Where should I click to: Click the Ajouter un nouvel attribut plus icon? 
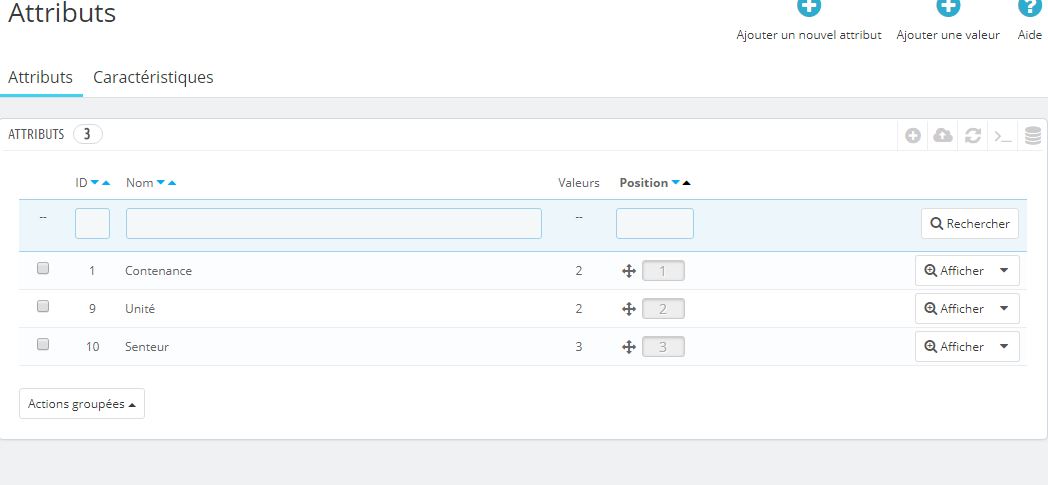click(809, 7)
